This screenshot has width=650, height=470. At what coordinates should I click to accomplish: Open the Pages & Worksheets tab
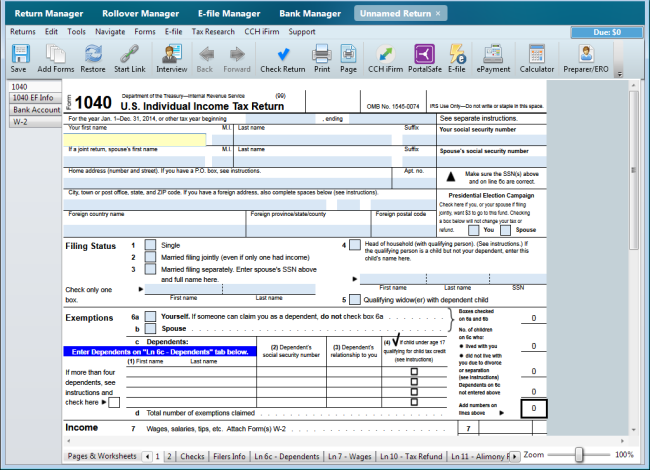(102, 456)
